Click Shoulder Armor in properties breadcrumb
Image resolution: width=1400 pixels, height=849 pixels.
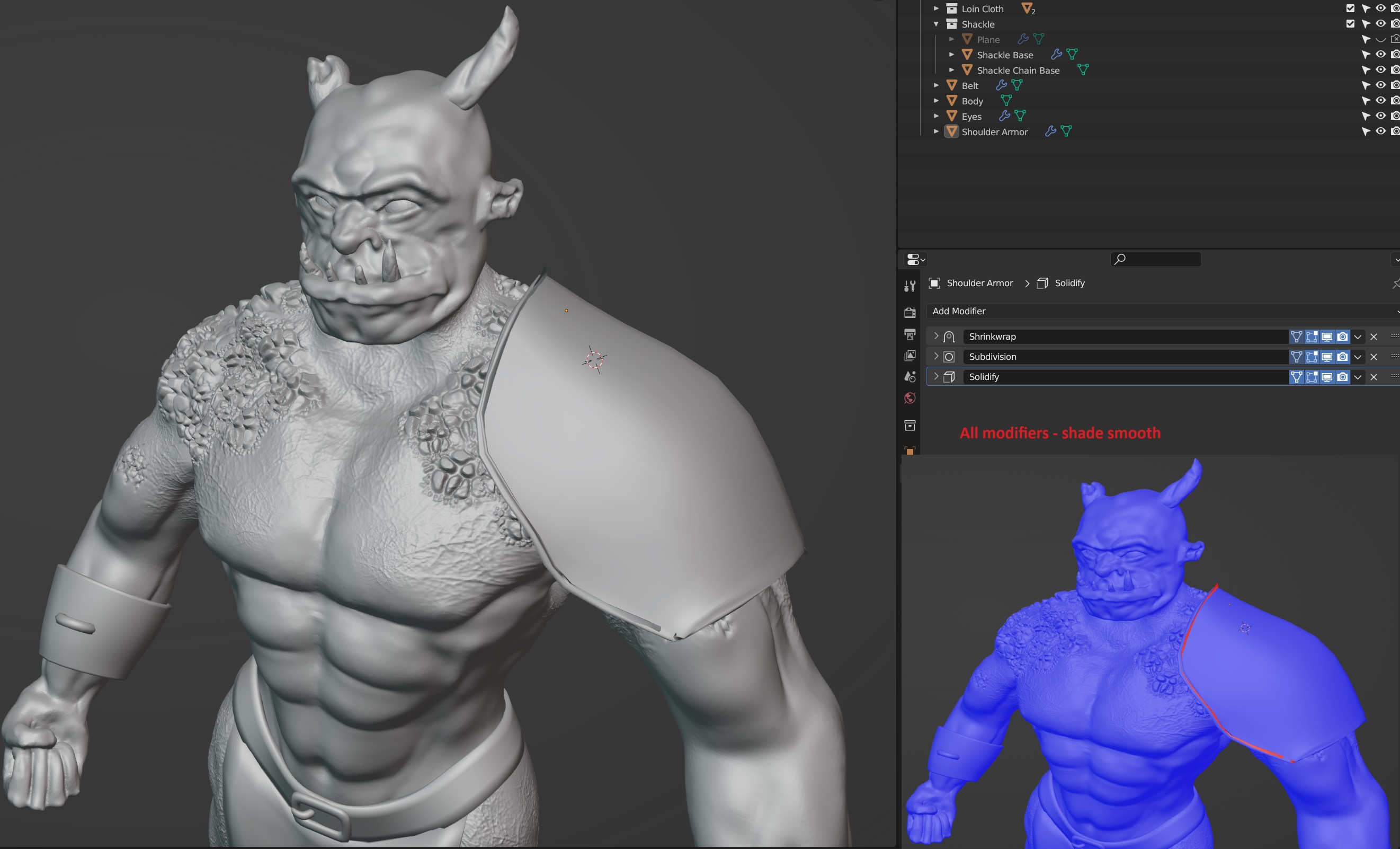point(979,283)
